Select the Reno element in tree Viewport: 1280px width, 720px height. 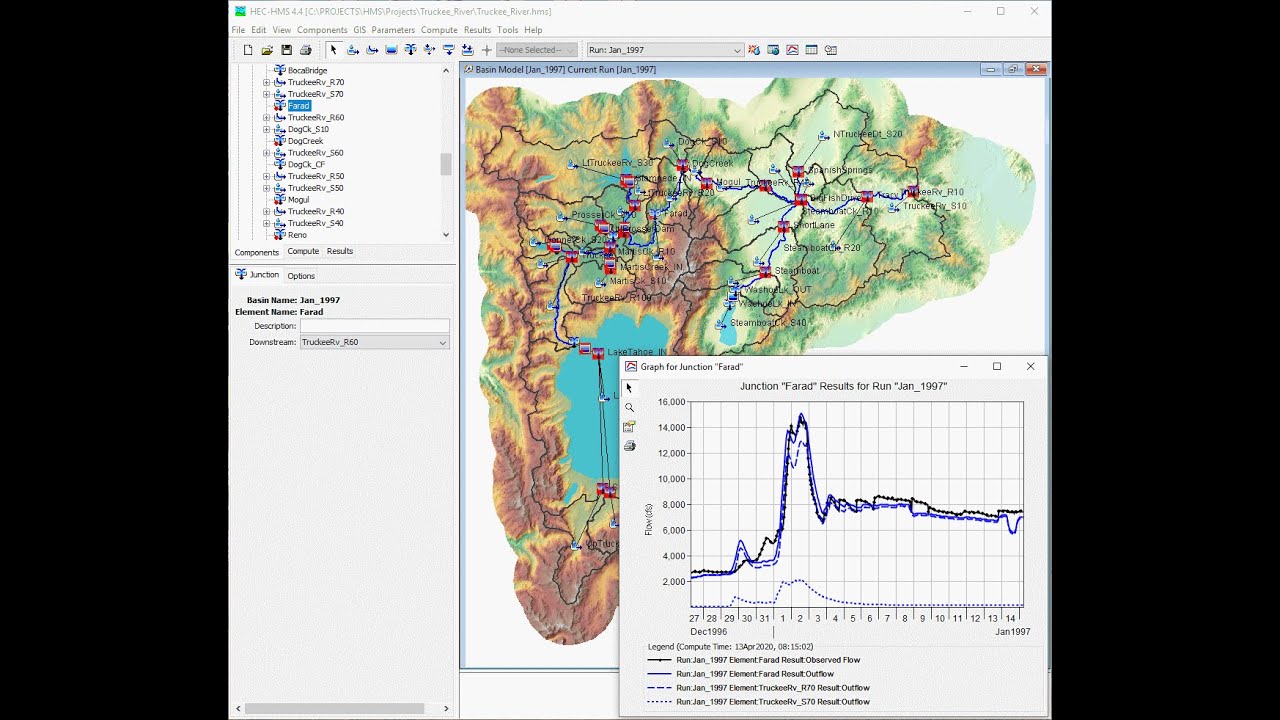(x=297, y=235)
